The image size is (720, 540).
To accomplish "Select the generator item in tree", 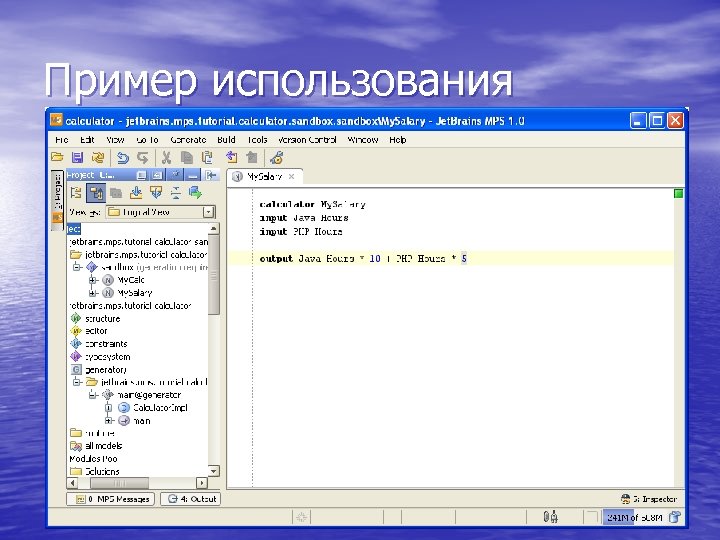I will click(x=98, y=369).
